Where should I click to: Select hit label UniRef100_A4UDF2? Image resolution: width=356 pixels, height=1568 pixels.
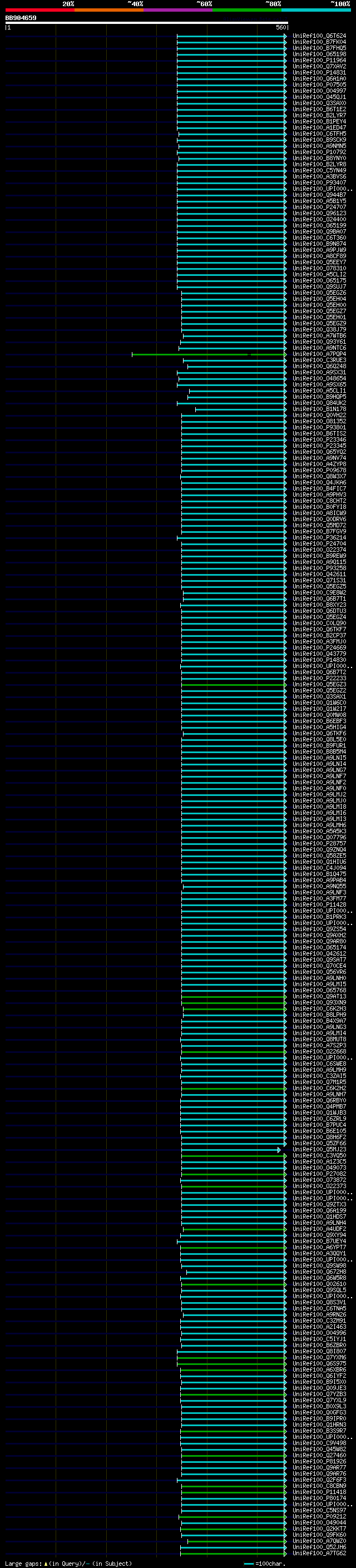point(319,1228)
